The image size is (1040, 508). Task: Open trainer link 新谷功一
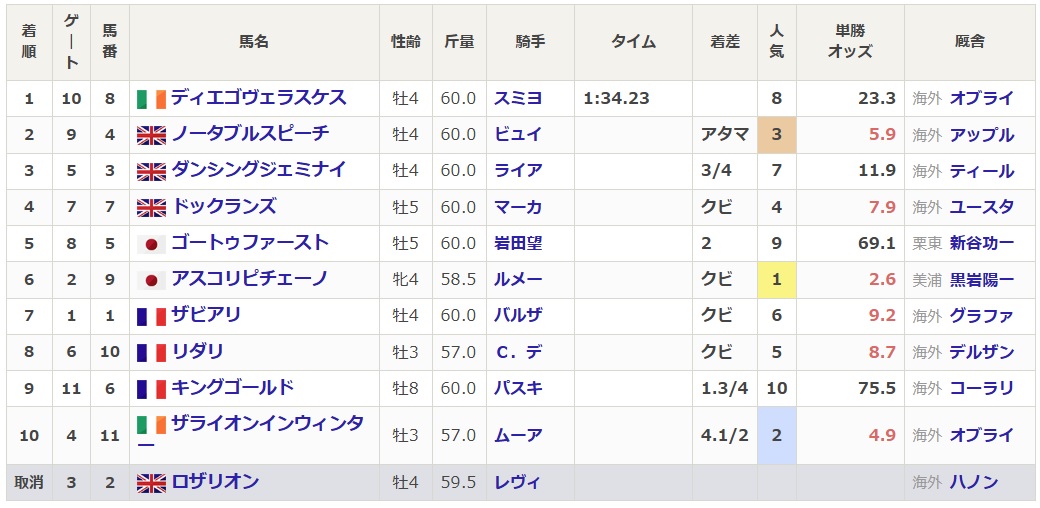tap(981, 243)
